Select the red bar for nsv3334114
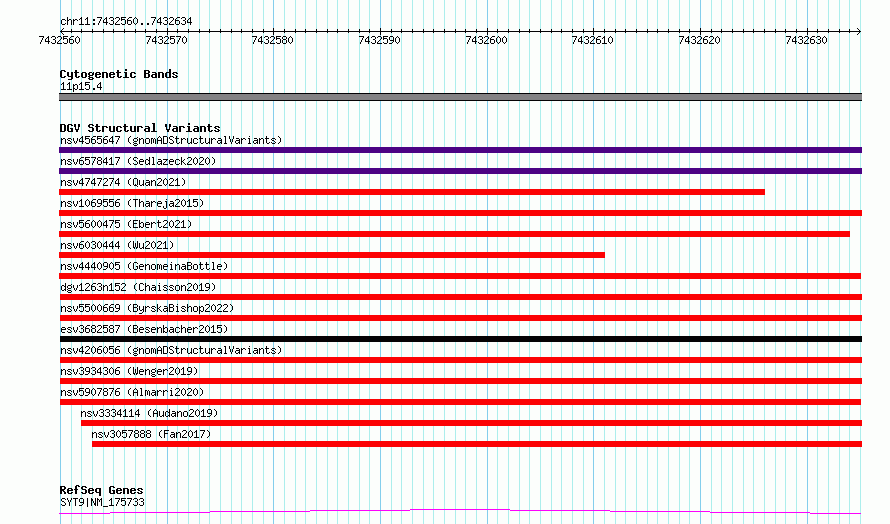The image size is (890, 524). (x=471, y=423)
